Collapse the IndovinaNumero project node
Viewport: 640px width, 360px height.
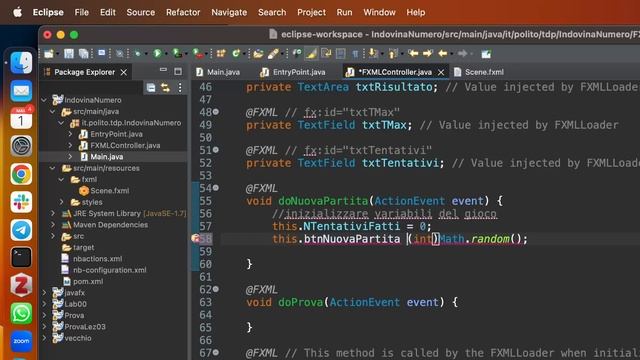click(44, 100)
